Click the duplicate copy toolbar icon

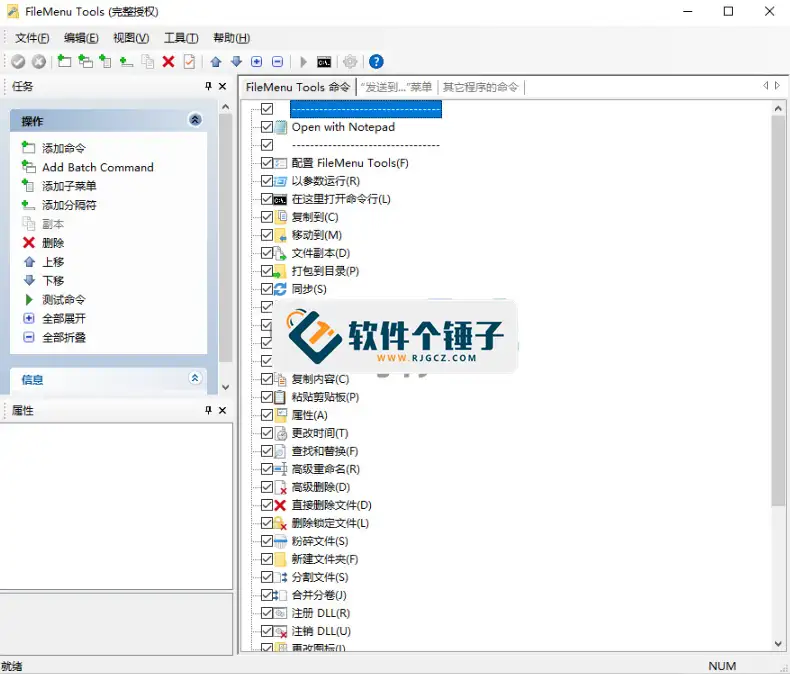click(x=148, y=61)
